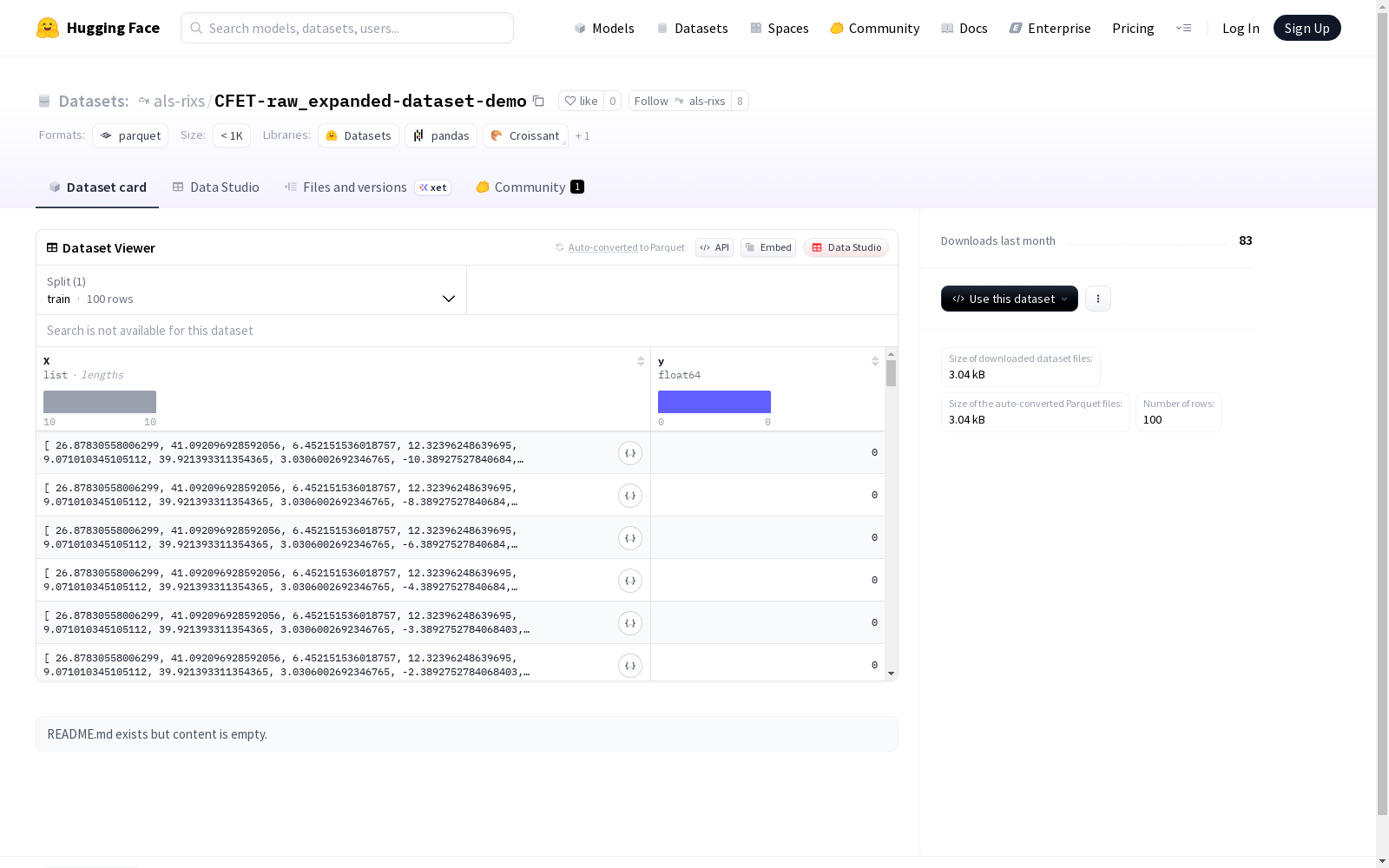Open Spaces in the top navigation
1389x868 pixels.
point(779,28)
